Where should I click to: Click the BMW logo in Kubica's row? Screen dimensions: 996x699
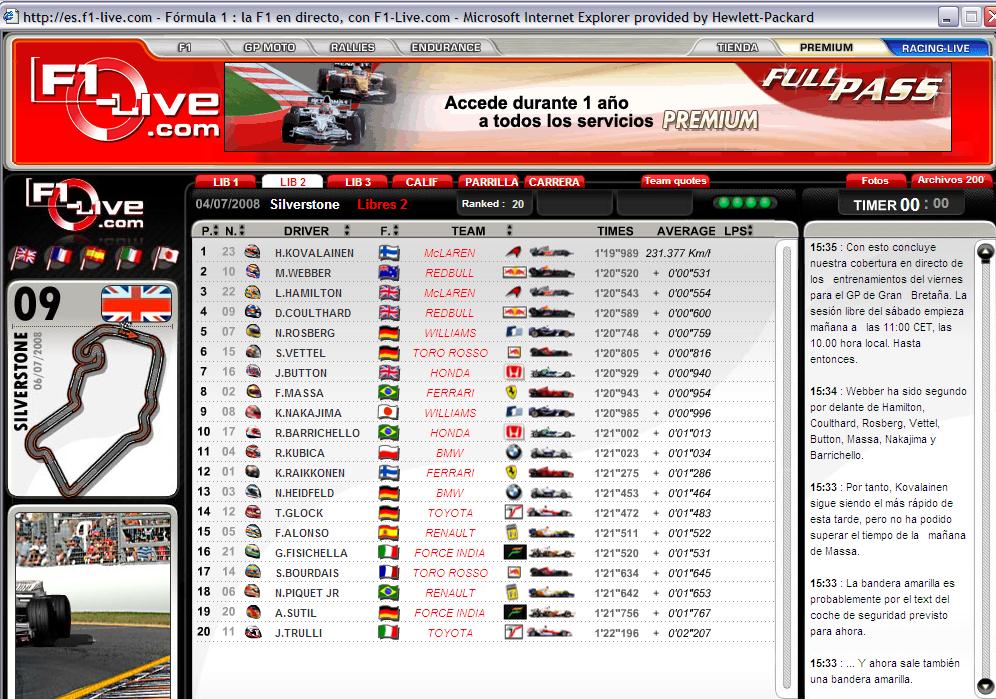(513, 453)
